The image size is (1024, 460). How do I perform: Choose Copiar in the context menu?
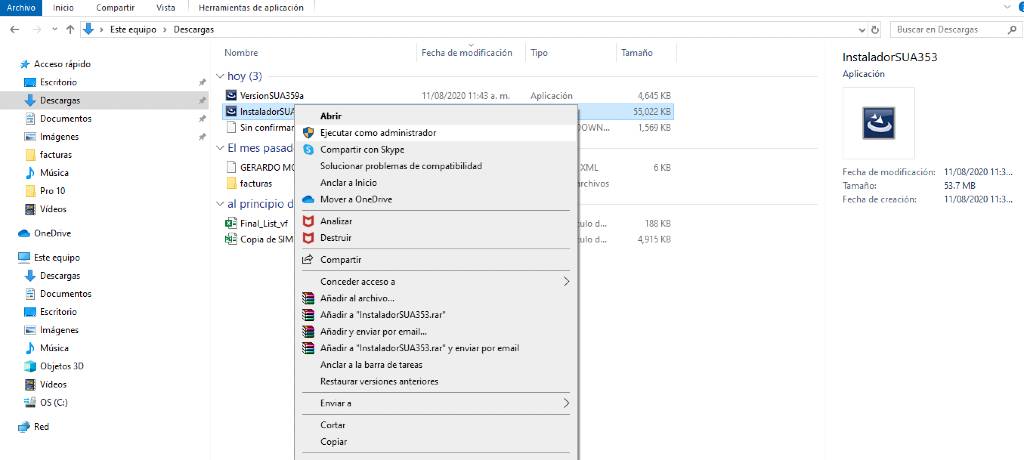point(333,441)
